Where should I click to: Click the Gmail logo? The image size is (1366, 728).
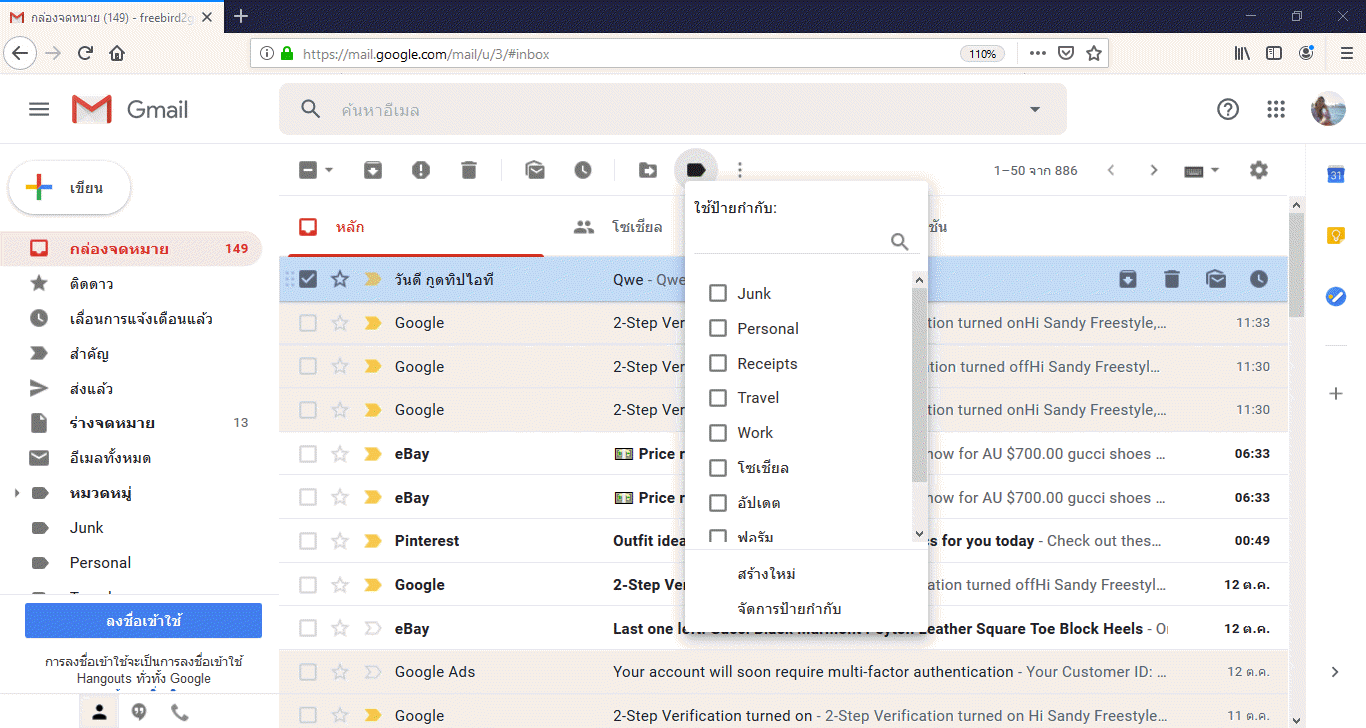pos(130,110)
